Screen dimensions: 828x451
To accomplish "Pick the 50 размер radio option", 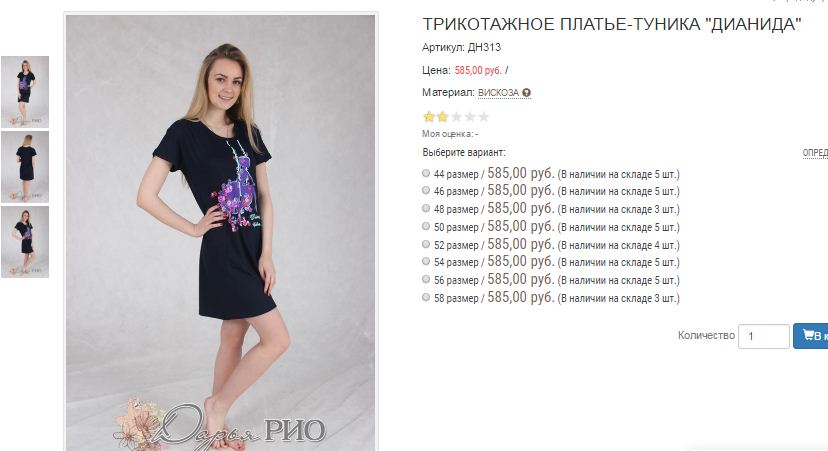I will point(426,226).
